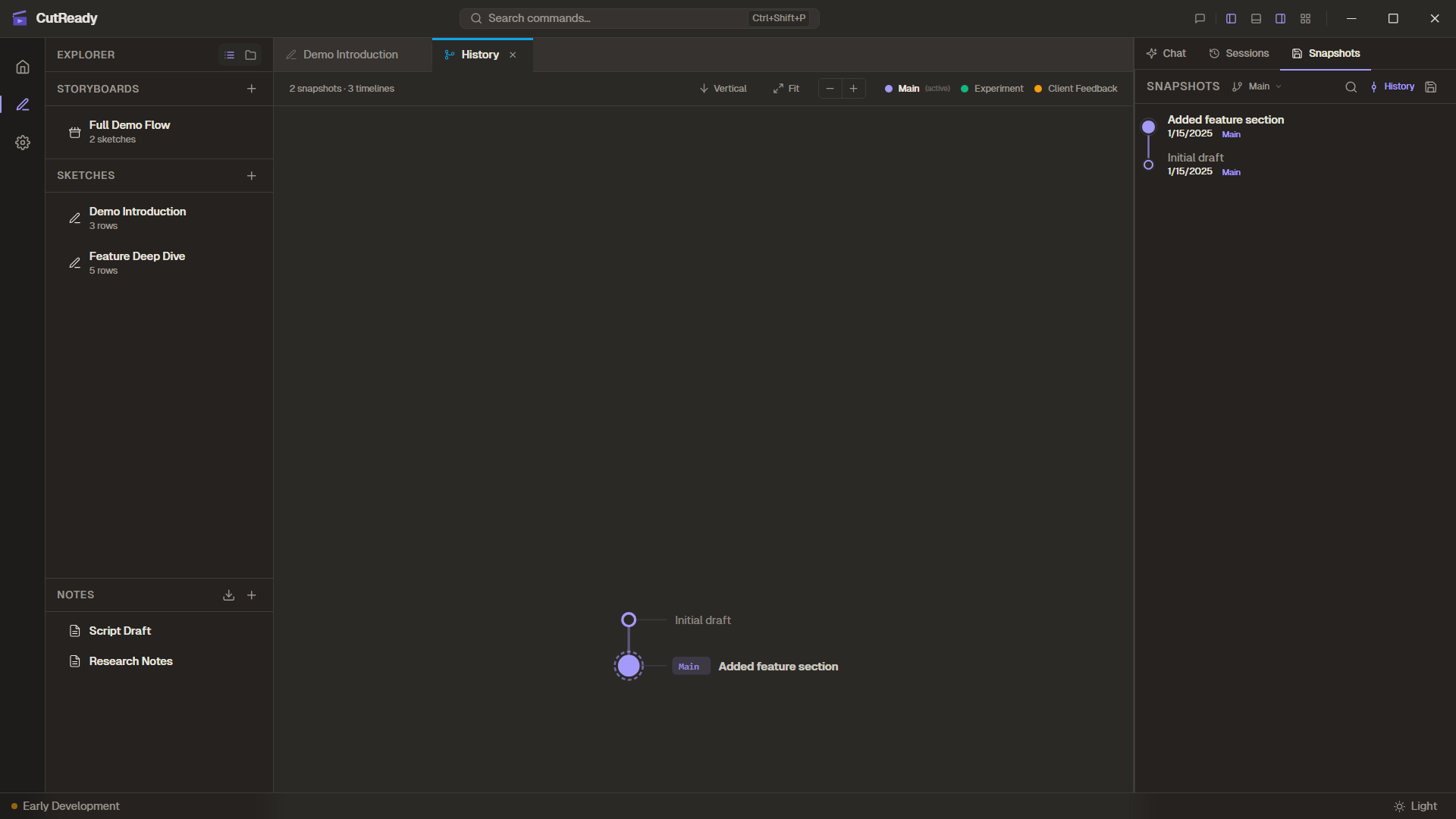Expand the Main timeline dropdown
The width and height of the screenshot is (1456, 819).
point(1258,86)
